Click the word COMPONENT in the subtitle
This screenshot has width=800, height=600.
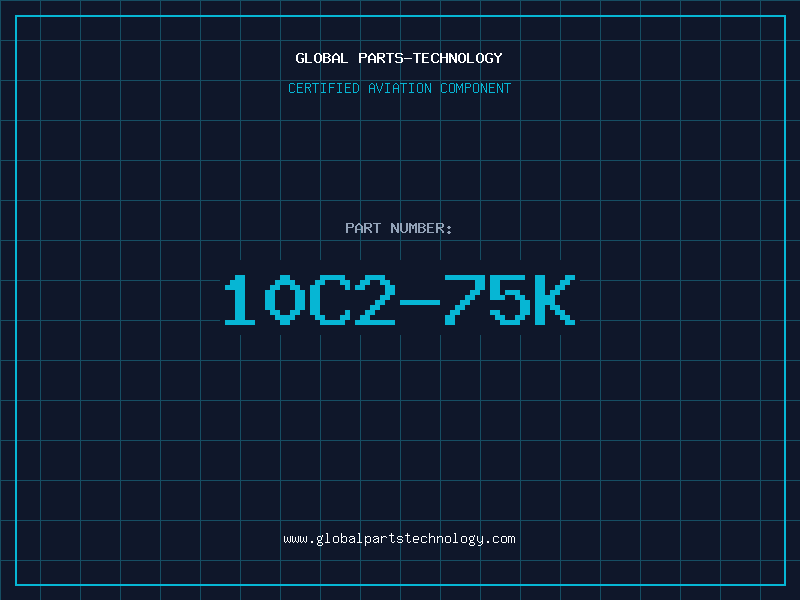coord(476,88)
